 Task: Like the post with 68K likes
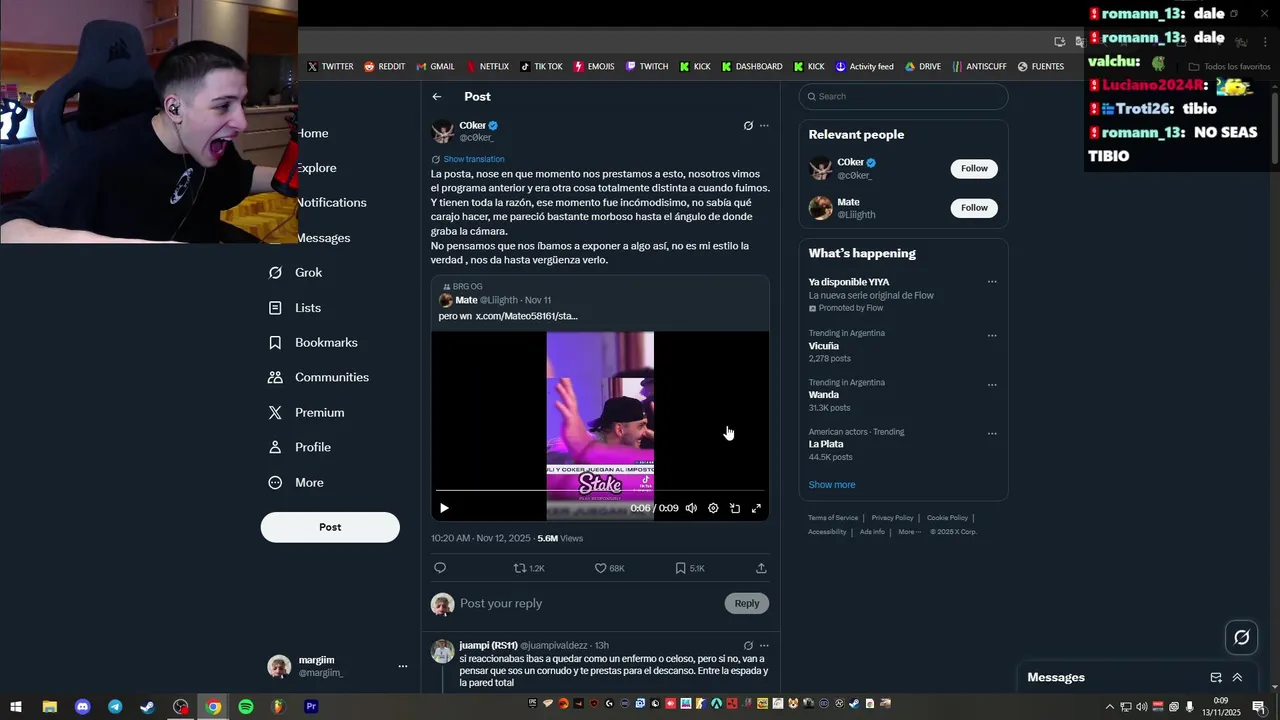(x=610, y=568)
